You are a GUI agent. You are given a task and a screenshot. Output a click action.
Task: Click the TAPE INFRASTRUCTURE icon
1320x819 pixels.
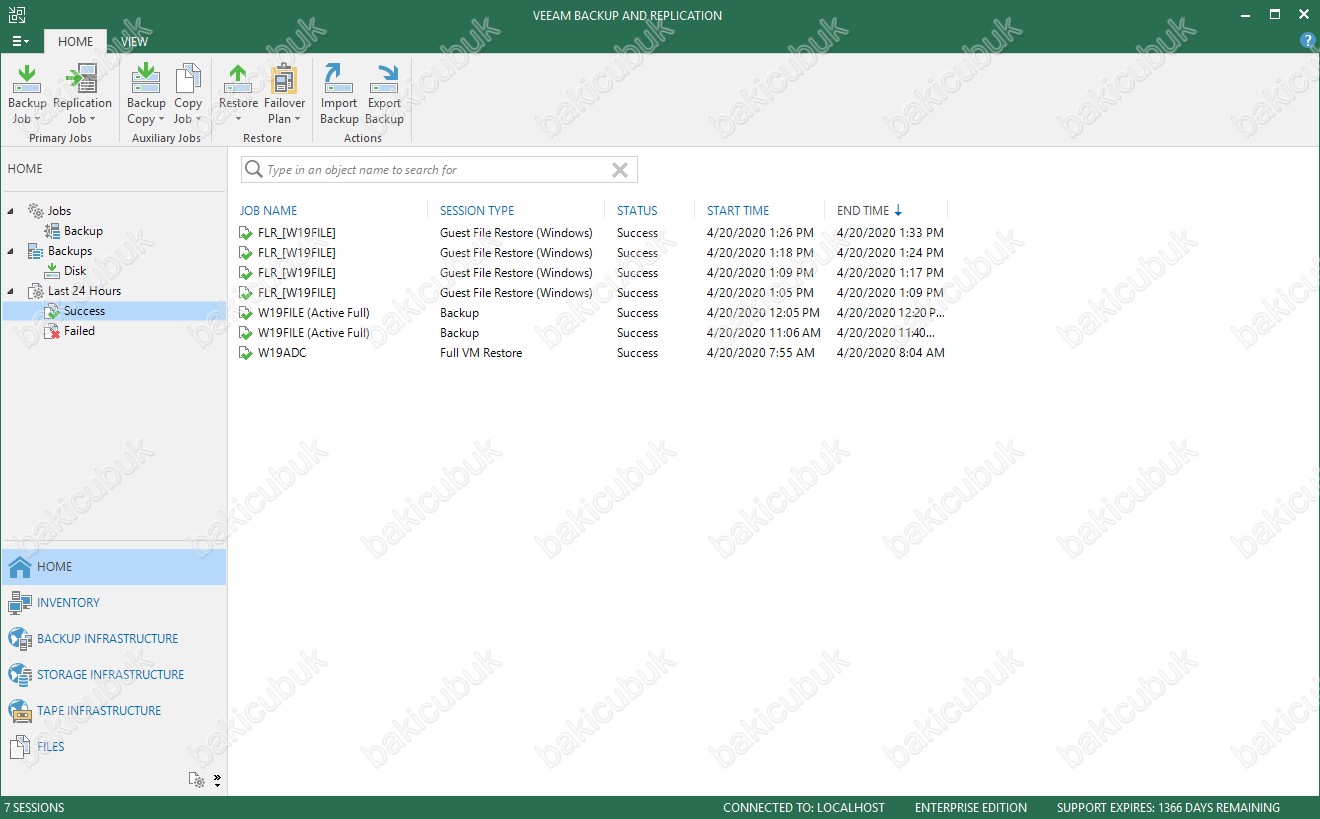(x=19, y=711)
